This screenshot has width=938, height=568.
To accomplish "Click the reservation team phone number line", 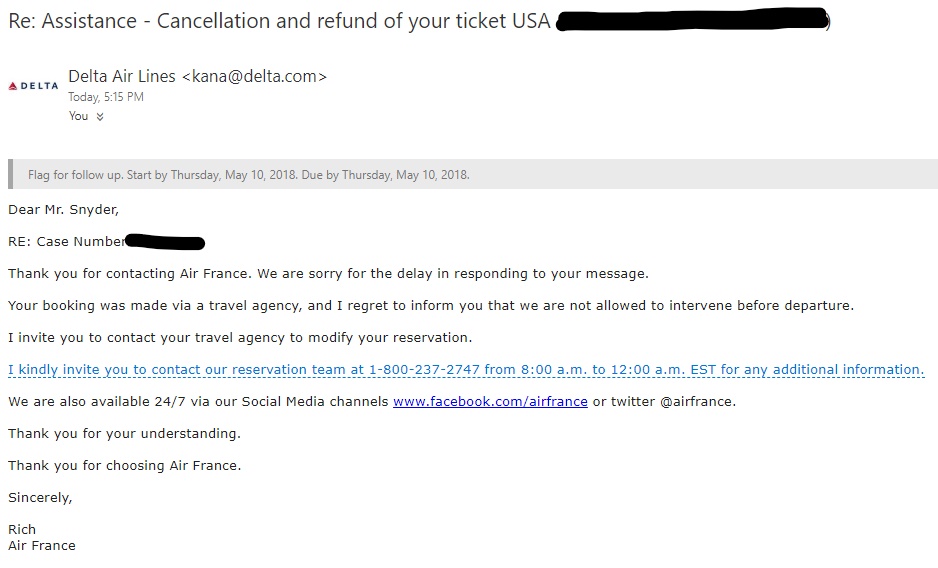I will pyautogui.click(x=466, y=370).
